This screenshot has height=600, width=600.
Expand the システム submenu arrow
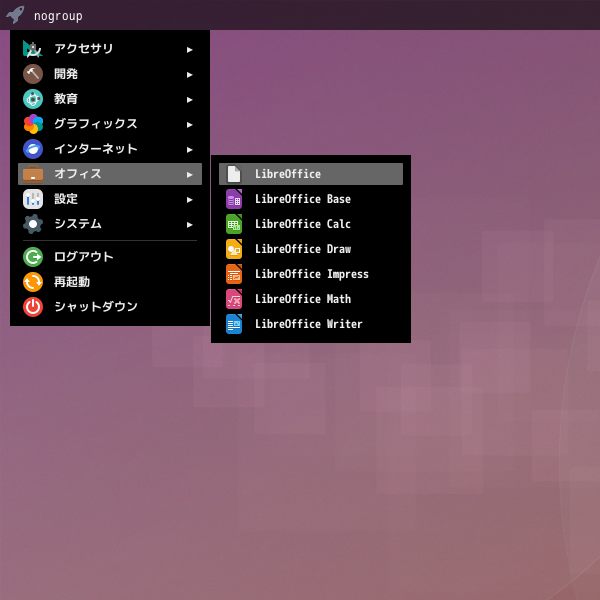point(189,225)
